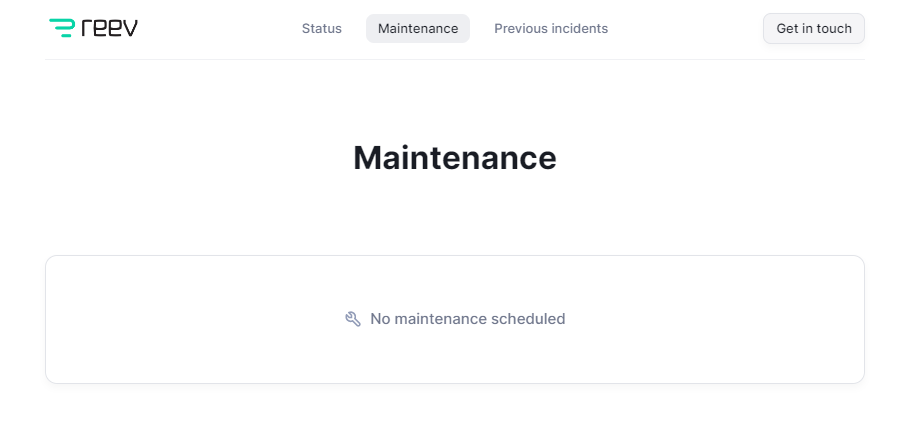Open the Status tab
This screenshot has height=427, width=906.
coord(321,29)
